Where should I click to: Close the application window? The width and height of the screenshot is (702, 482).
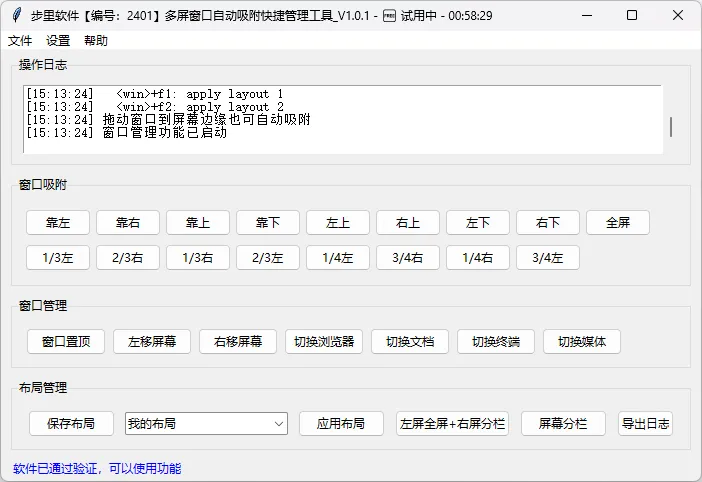click(677, 15)
